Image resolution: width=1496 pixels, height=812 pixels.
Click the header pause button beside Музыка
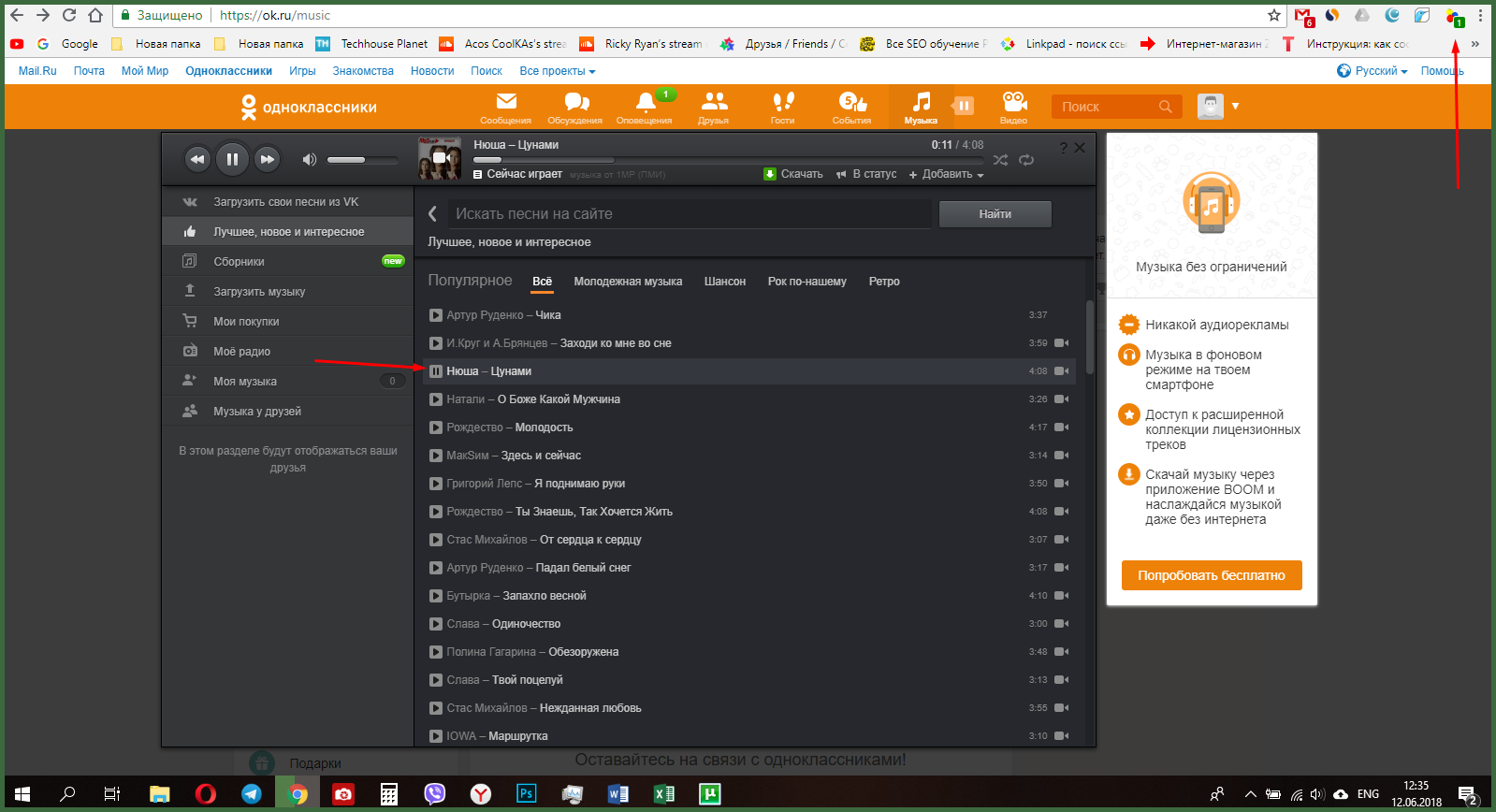click(964, 106)
